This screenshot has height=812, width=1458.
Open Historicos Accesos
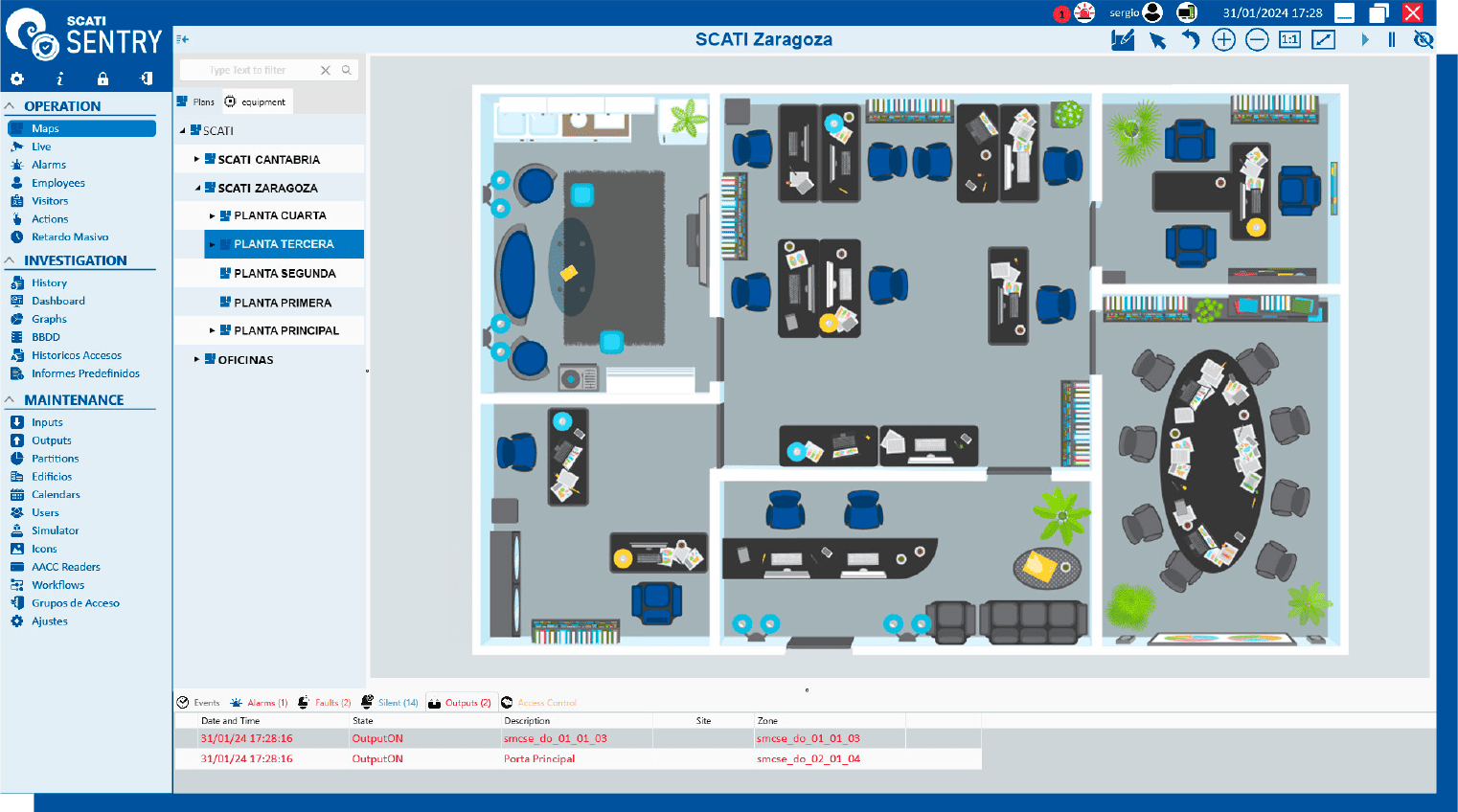[x=77, y=355]
